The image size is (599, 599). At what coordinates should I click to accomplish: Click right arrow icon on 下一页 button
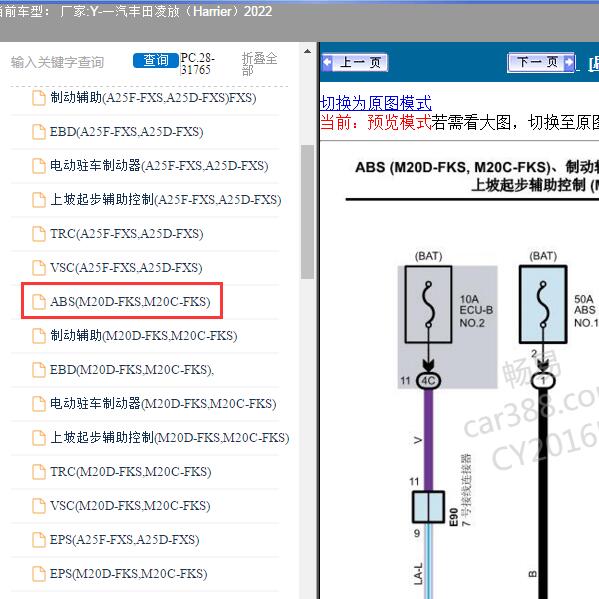(x=568, y=62)
